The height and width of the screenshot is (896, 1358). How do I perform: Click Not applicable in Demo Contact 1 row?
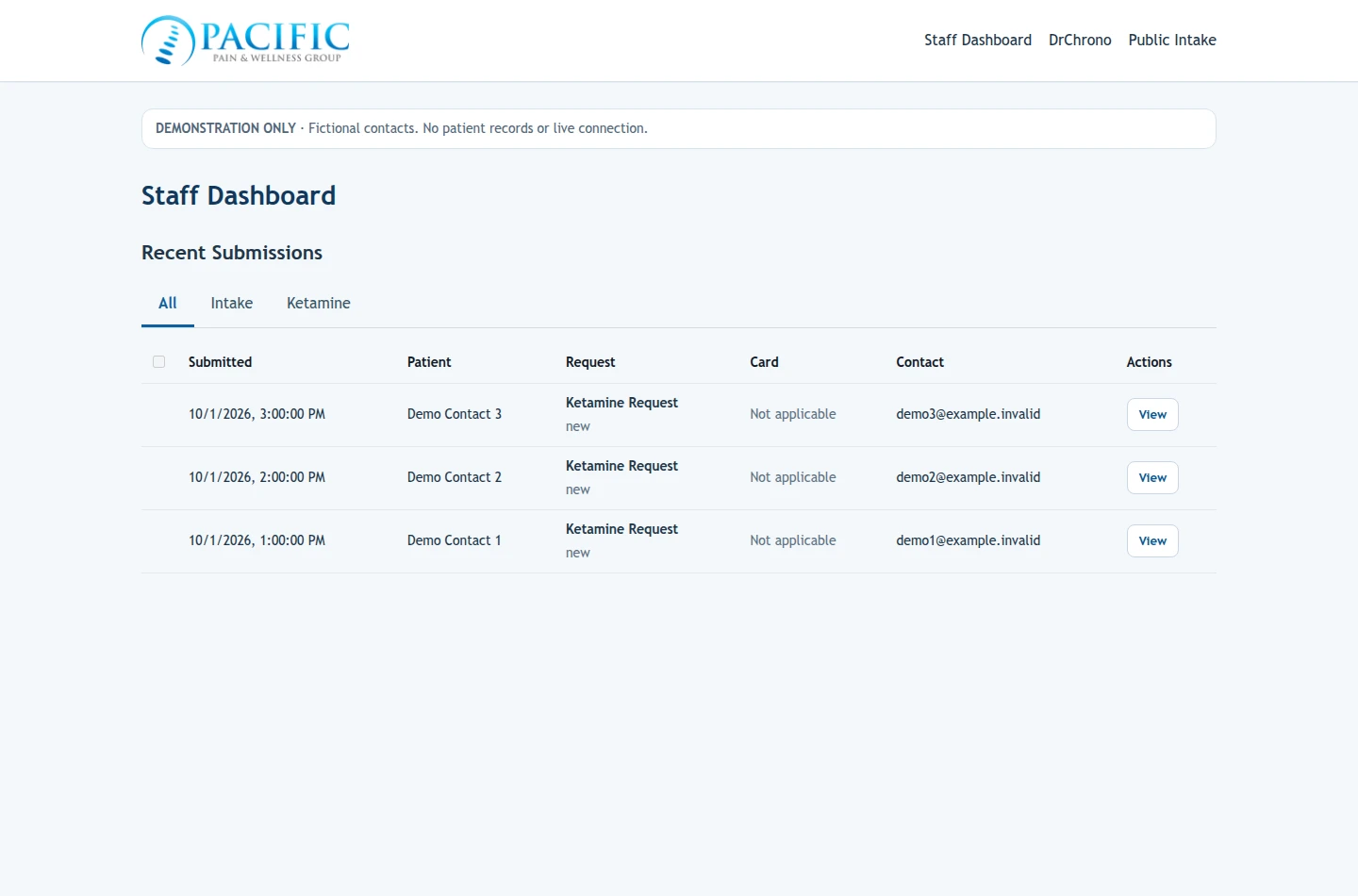(793, 540)
